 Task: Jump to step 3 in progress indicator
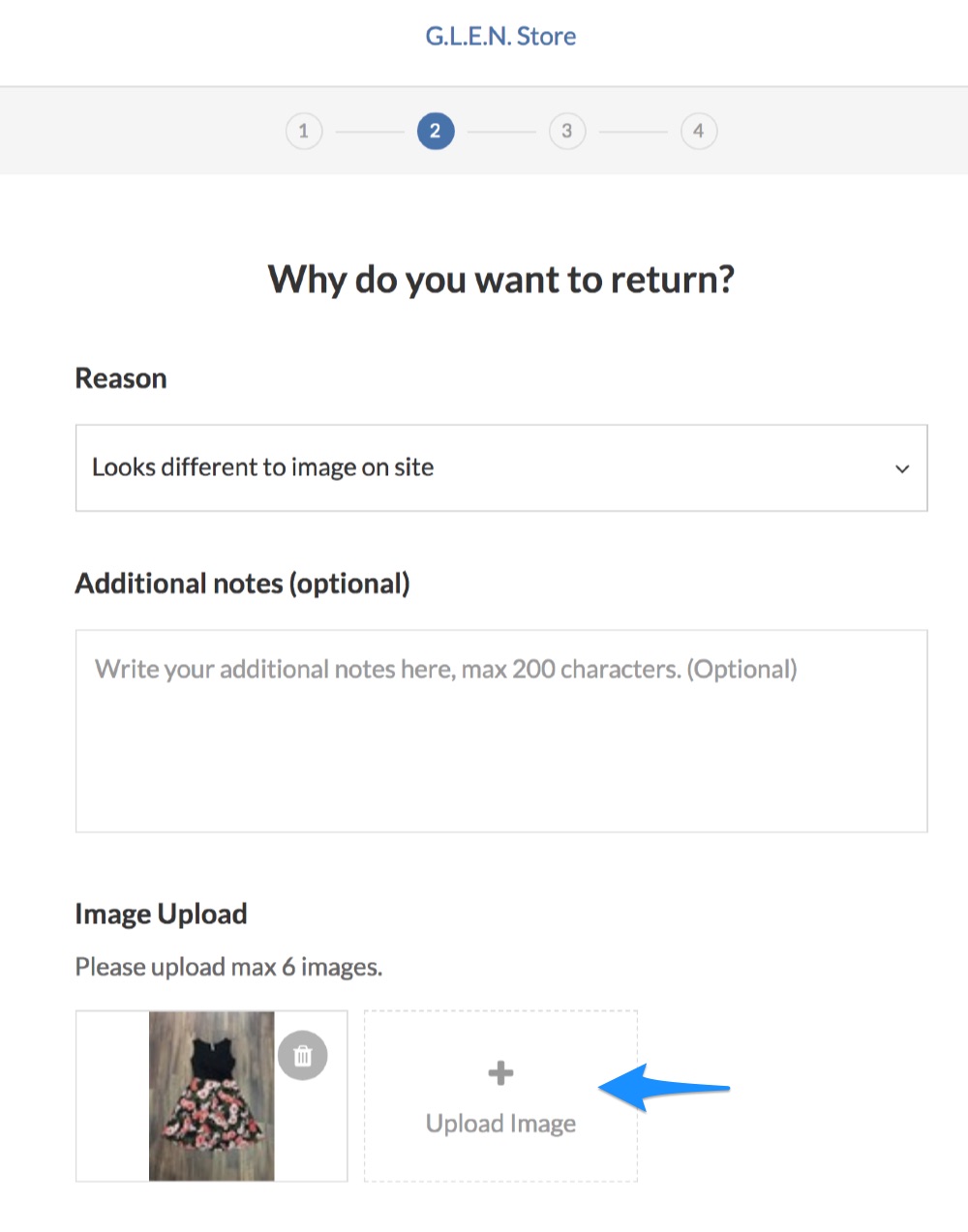(x=567, y=131)
